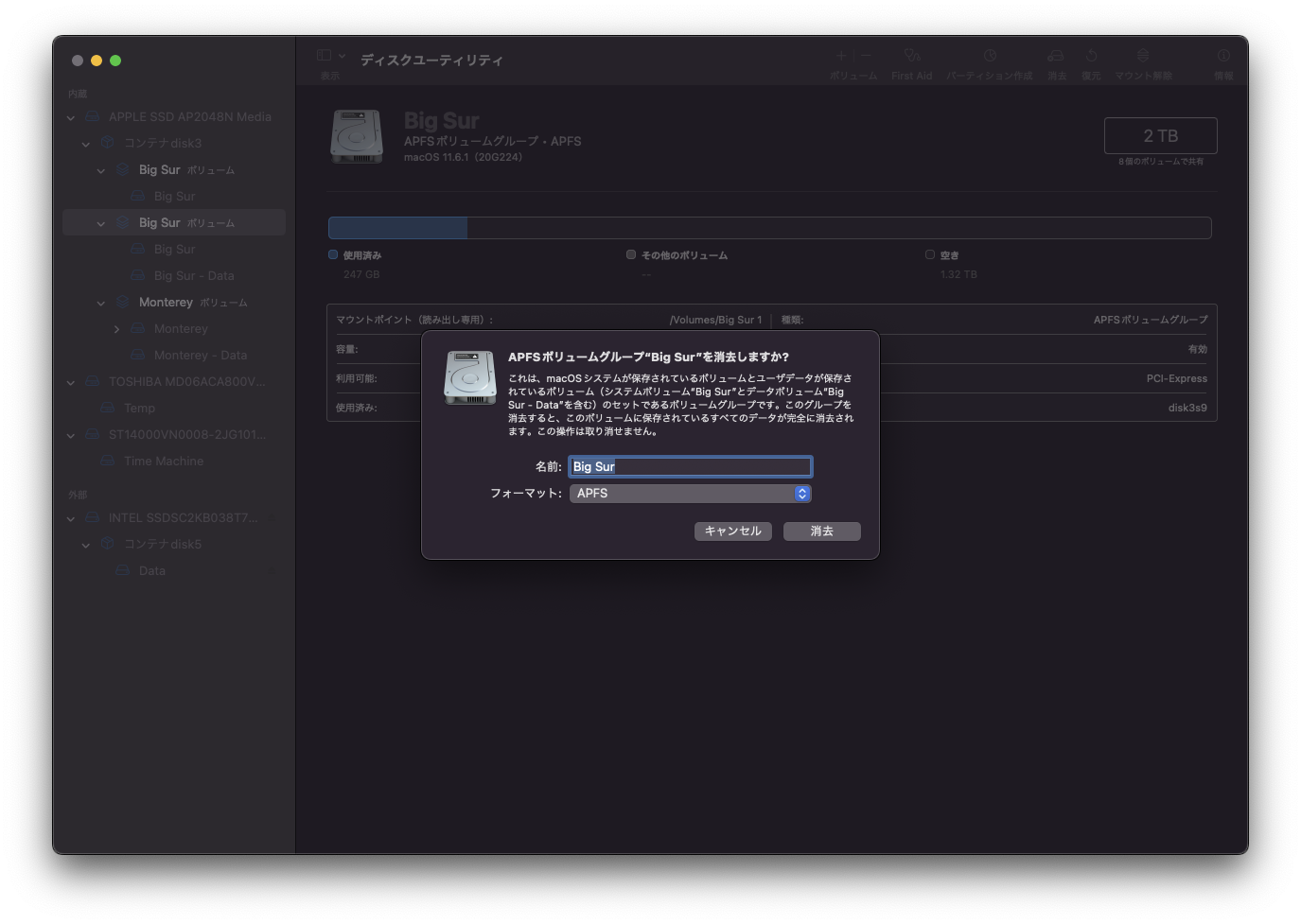
Task: Click the hard drive icon in erase dialog
Action: 470,377
